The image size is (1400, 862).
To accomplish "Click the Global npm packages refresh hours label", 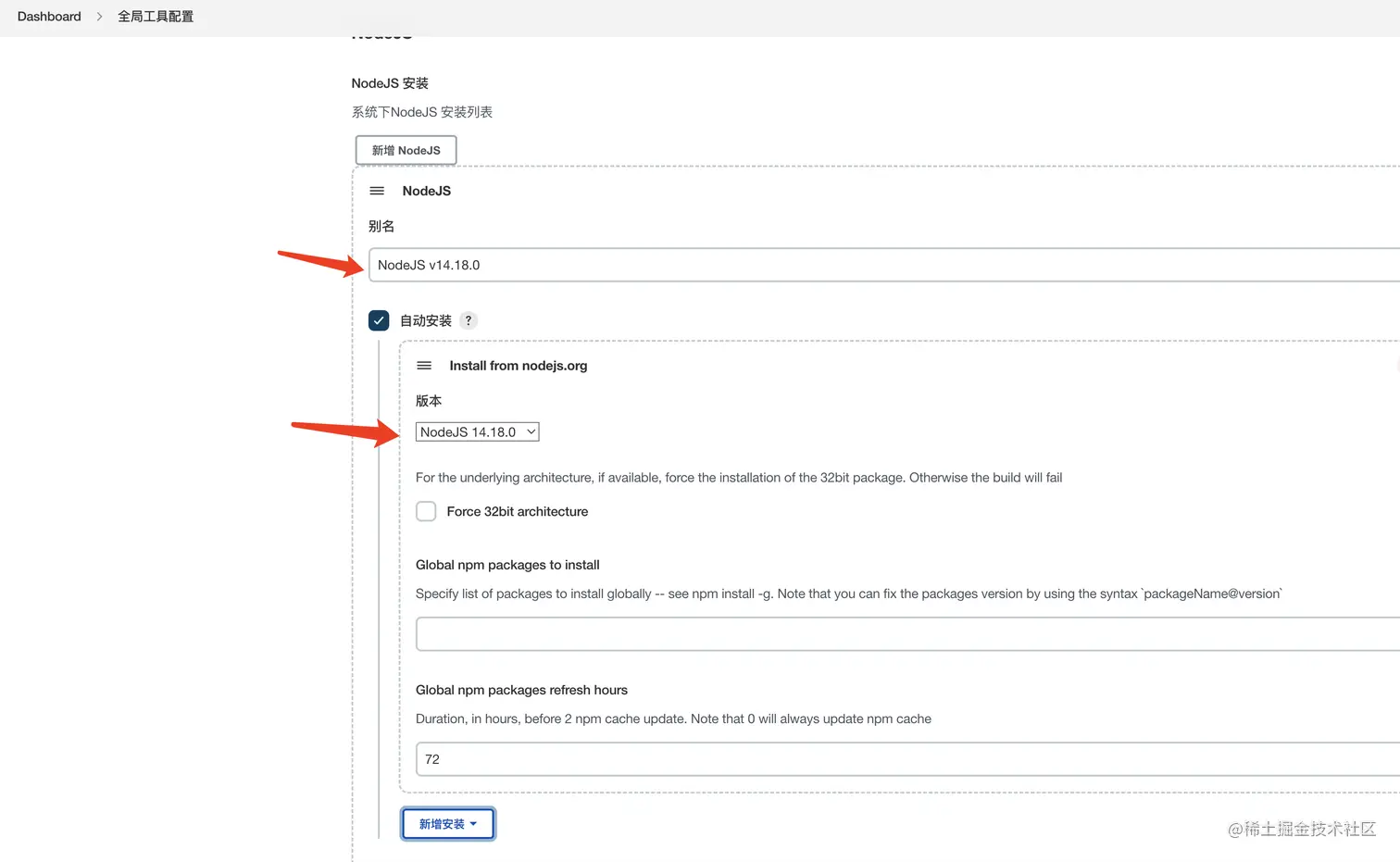I will (521, 690).
